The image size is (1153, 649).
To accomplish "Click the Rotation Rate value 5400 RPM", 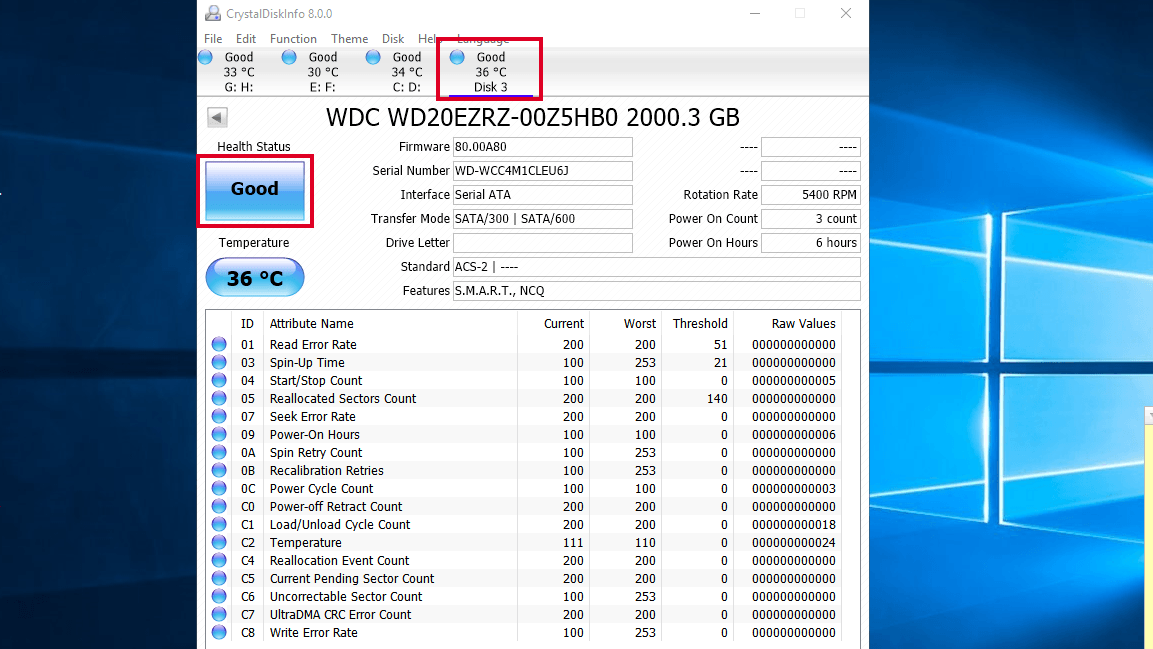I will [x=810, y=195].
